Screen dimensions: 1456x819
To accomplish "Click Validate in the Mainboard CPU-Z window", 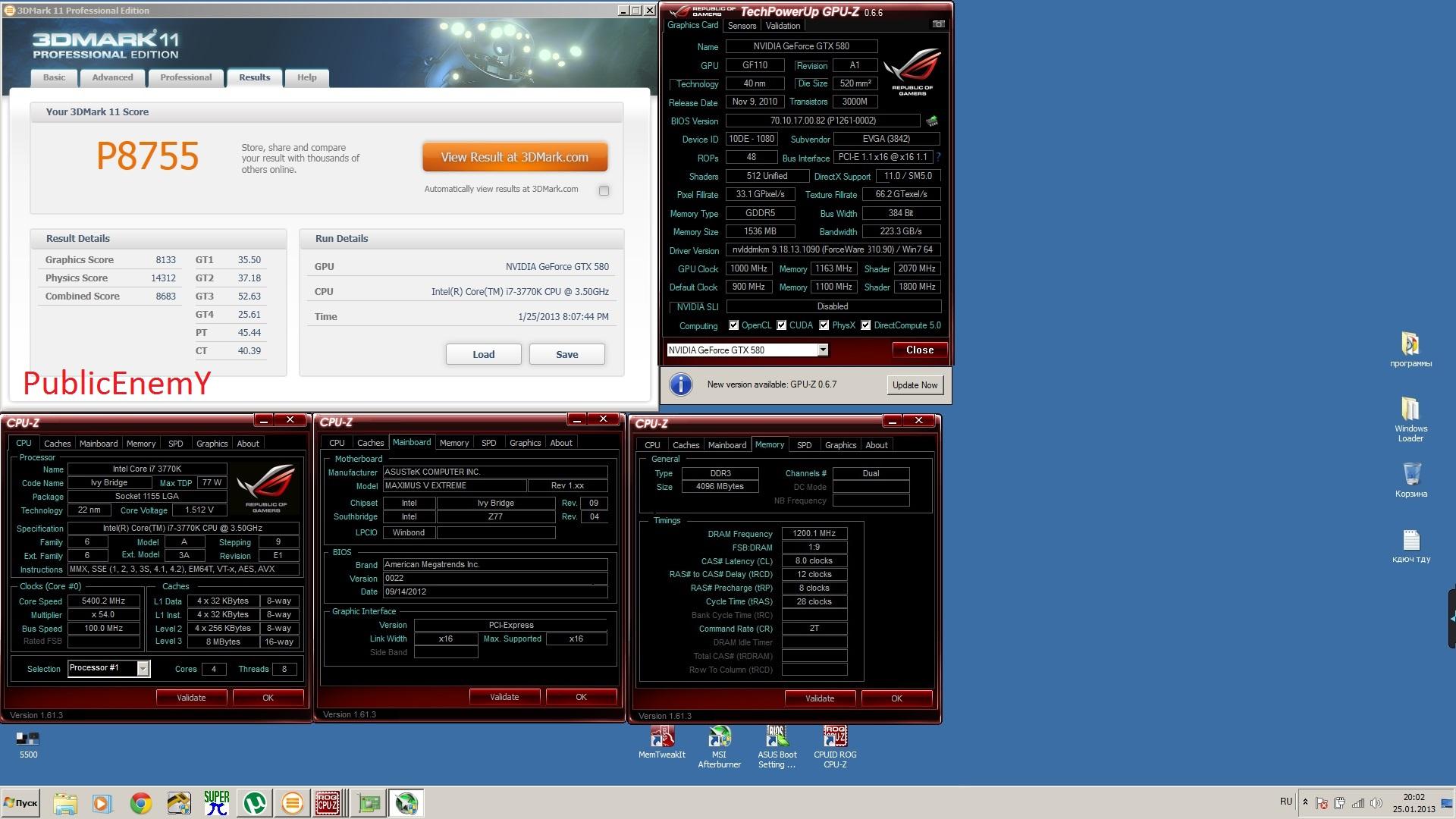I will pos(504,697).
